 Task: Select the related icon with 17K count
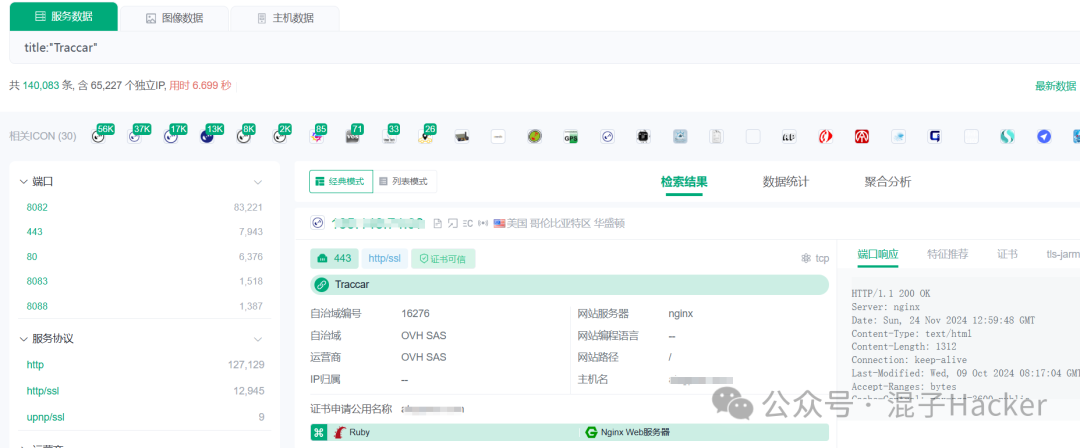172,136
